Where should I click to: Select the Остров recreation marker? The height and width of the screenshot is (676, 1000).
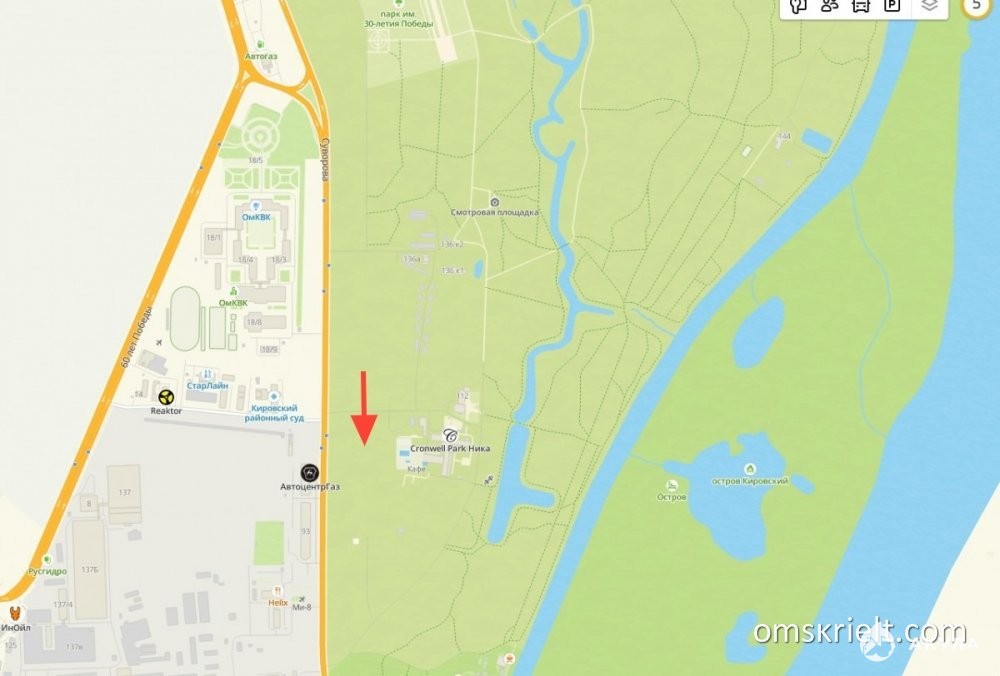coord(672,486)
